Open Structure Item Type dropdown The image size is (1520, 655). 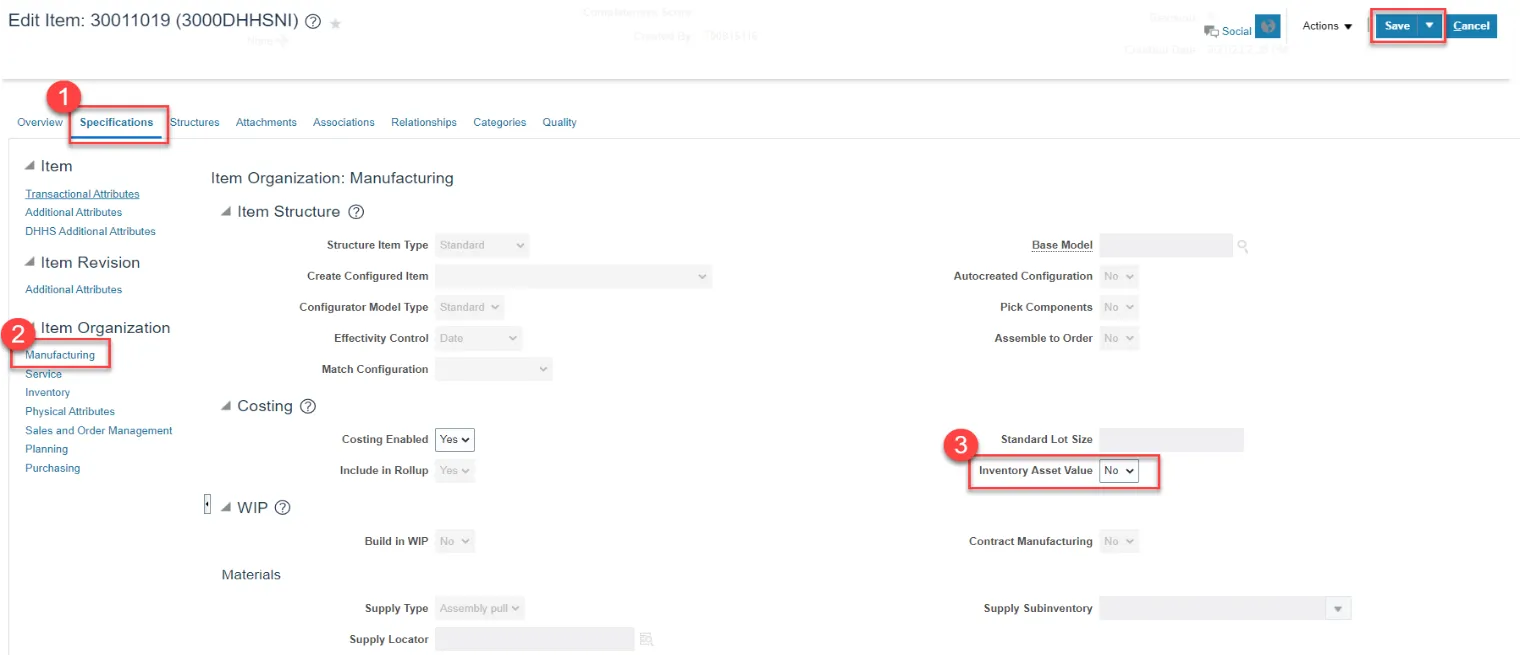click(x=482, y=245)
